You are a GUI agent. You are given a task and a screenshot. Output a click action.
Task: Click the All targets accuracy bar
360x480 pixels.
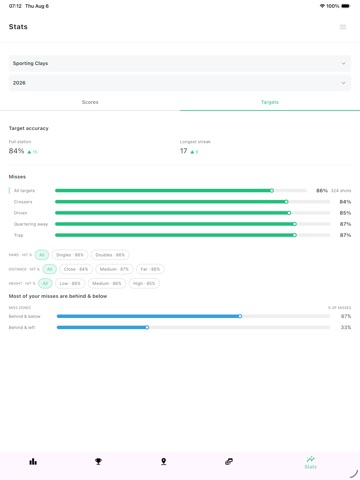pyautogui.click(x=181, y=191)
